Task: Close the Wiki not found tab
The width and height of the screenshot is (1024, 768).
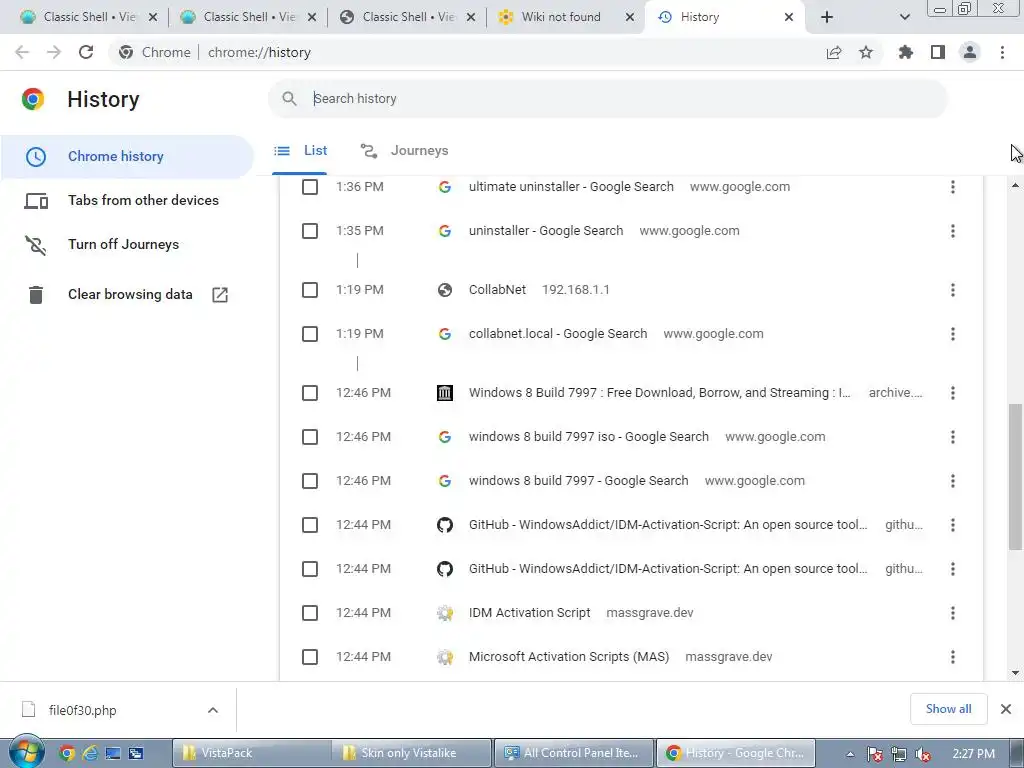Action: click(630, 17)
